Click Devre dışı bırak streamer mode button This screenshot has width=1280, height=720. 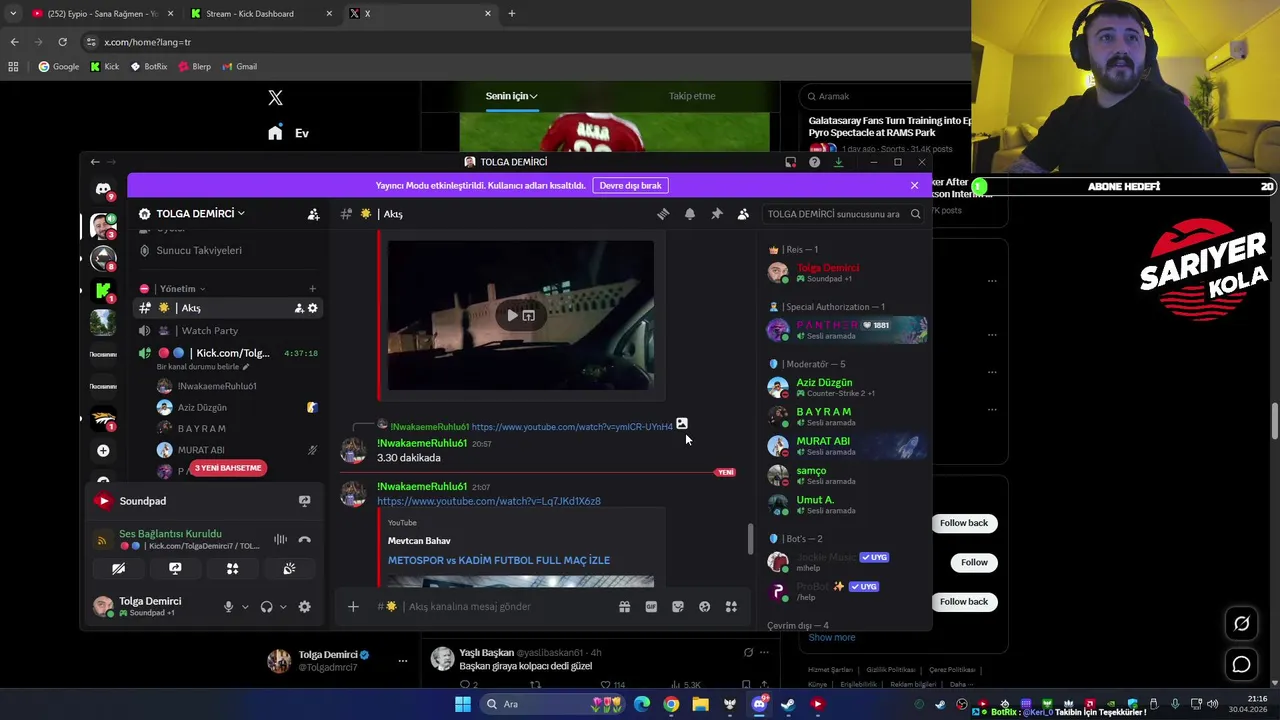(x=630, y=185)
